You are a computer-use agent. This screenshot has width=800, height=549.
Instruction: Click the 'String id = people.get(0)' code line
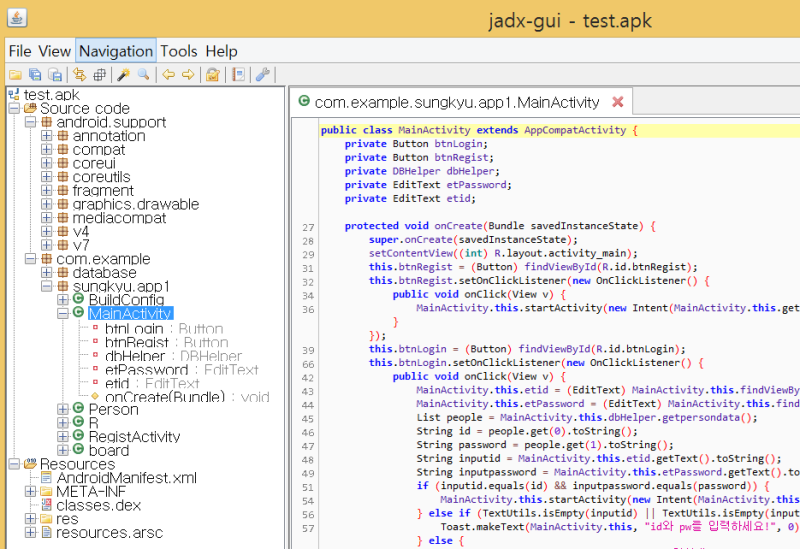click(x=527, y=431)
